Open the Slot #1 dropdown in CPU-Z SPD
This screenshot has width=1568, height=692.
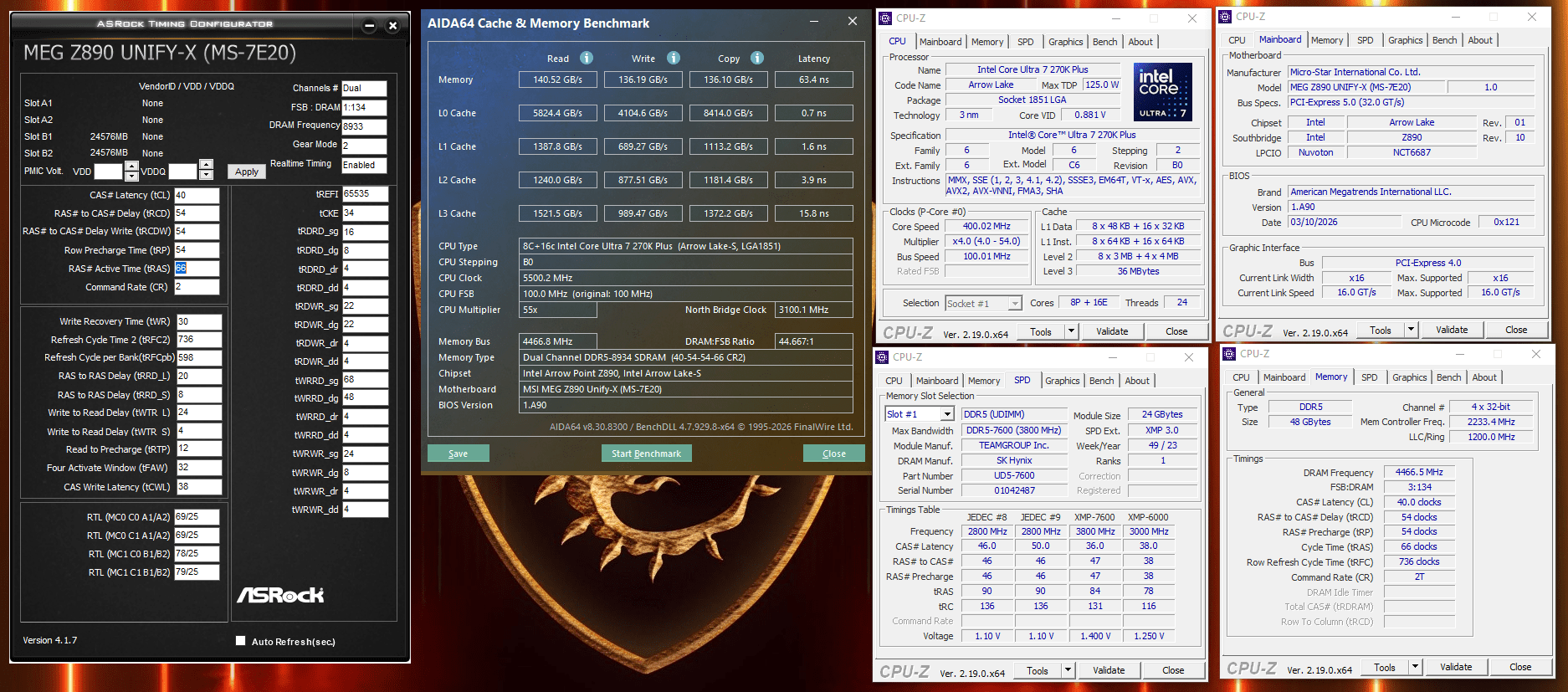click(948, 414)
